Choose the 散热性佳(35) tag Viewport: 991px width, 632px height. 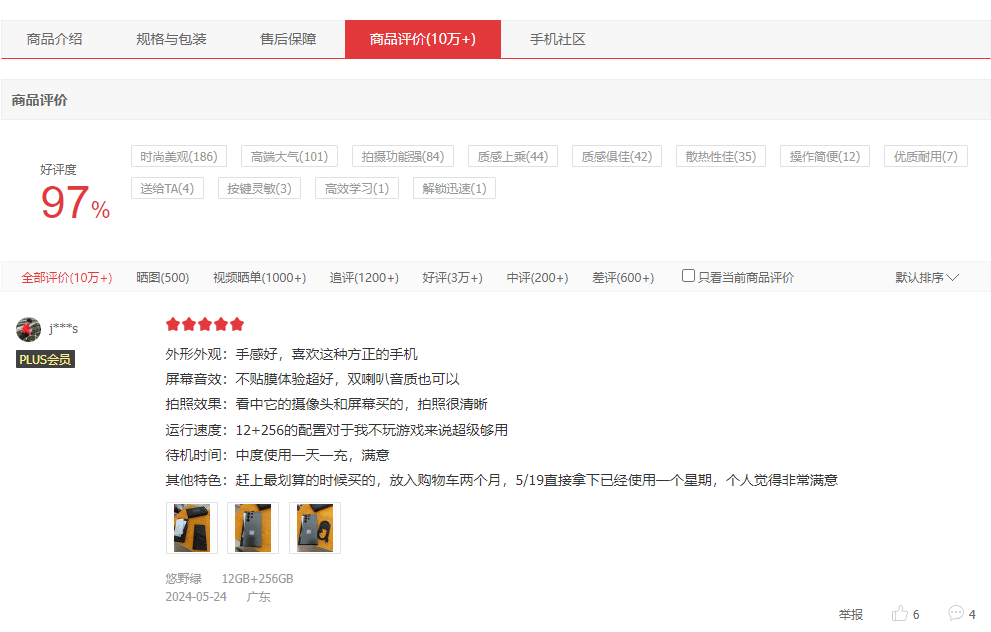[x=720, y=156]
